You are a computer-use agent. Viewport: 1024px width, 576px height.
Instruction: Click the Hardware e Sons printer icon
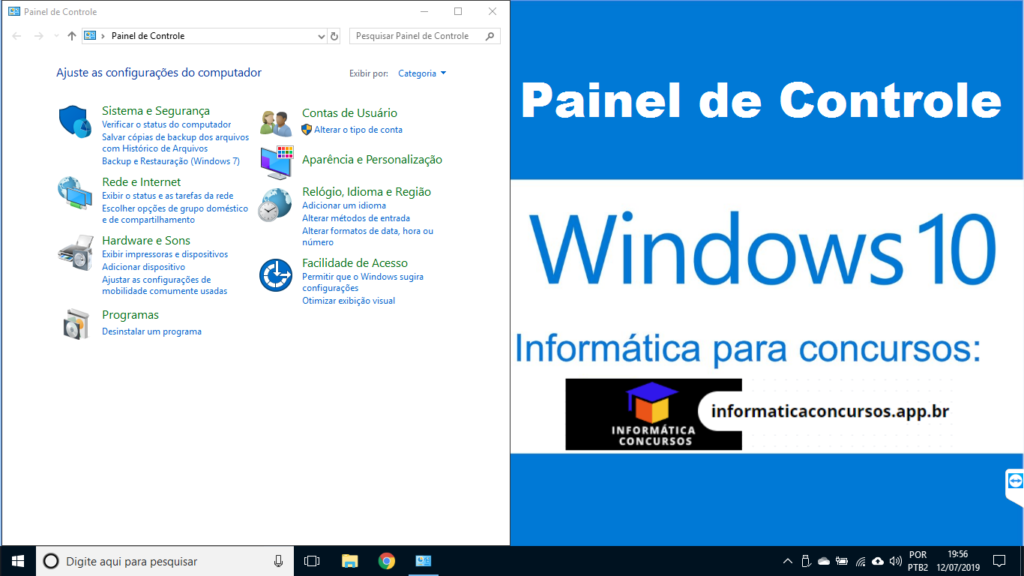point(75,251)
